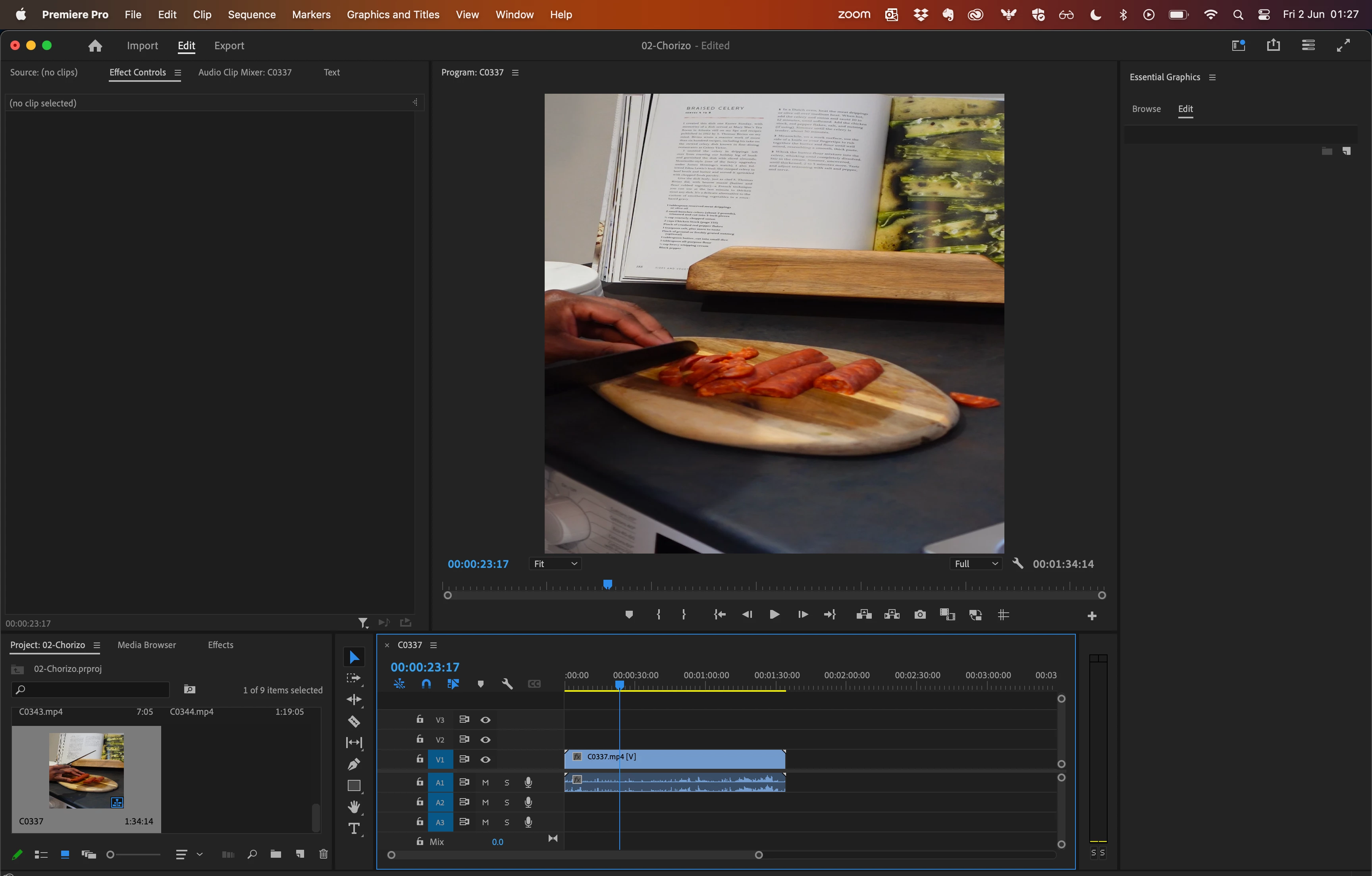This screenshot has width=1372, height=876.
Task: Select the Type tool
Action: (x=354, y=829)
